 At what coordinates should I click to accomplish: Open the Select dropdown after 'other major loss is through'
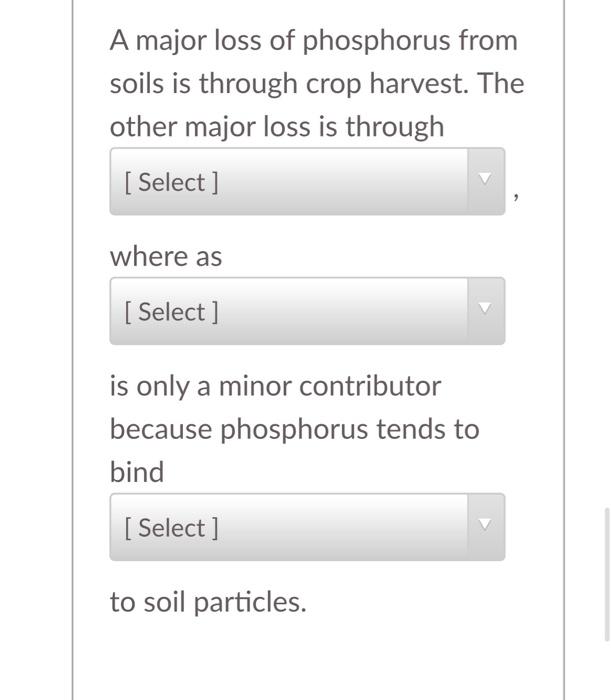tap(290, 182)
